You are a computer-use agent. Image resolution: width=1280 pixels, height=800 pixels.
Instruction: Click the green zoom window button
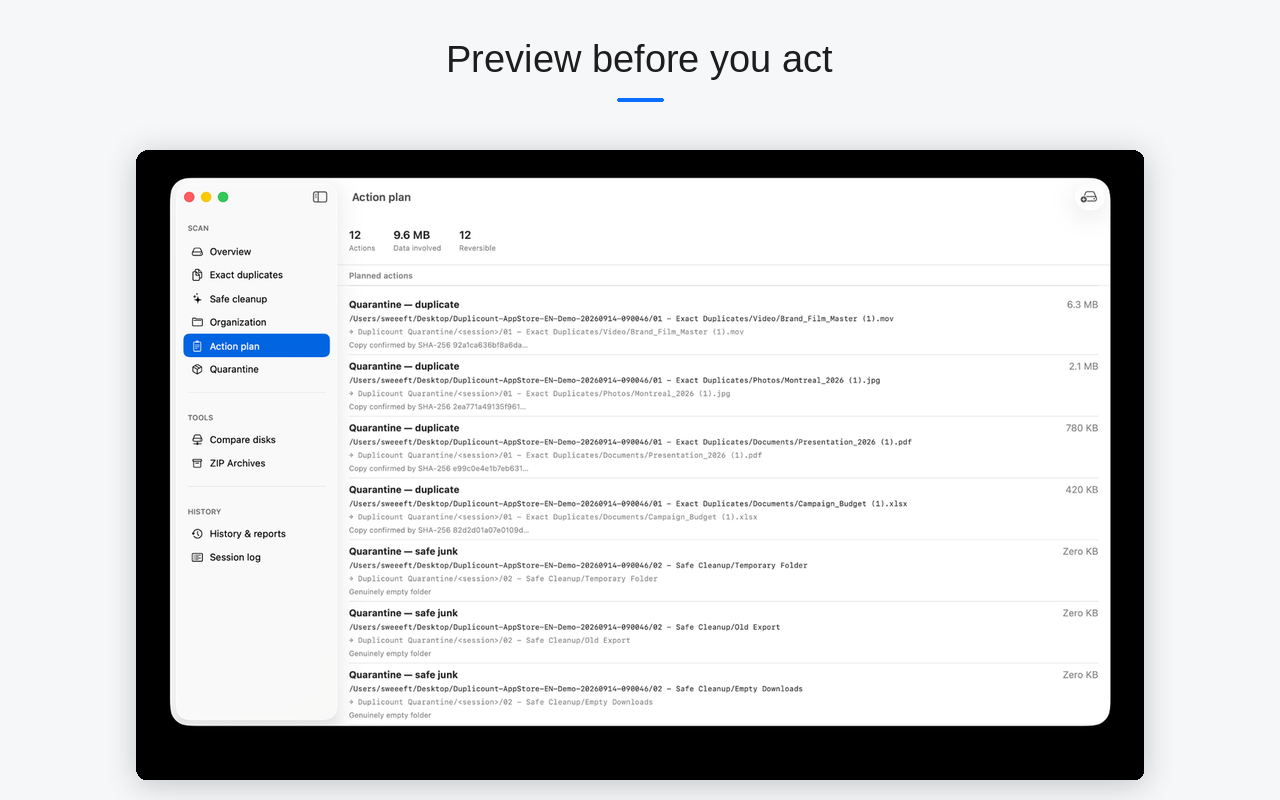(x=223, y=197)
